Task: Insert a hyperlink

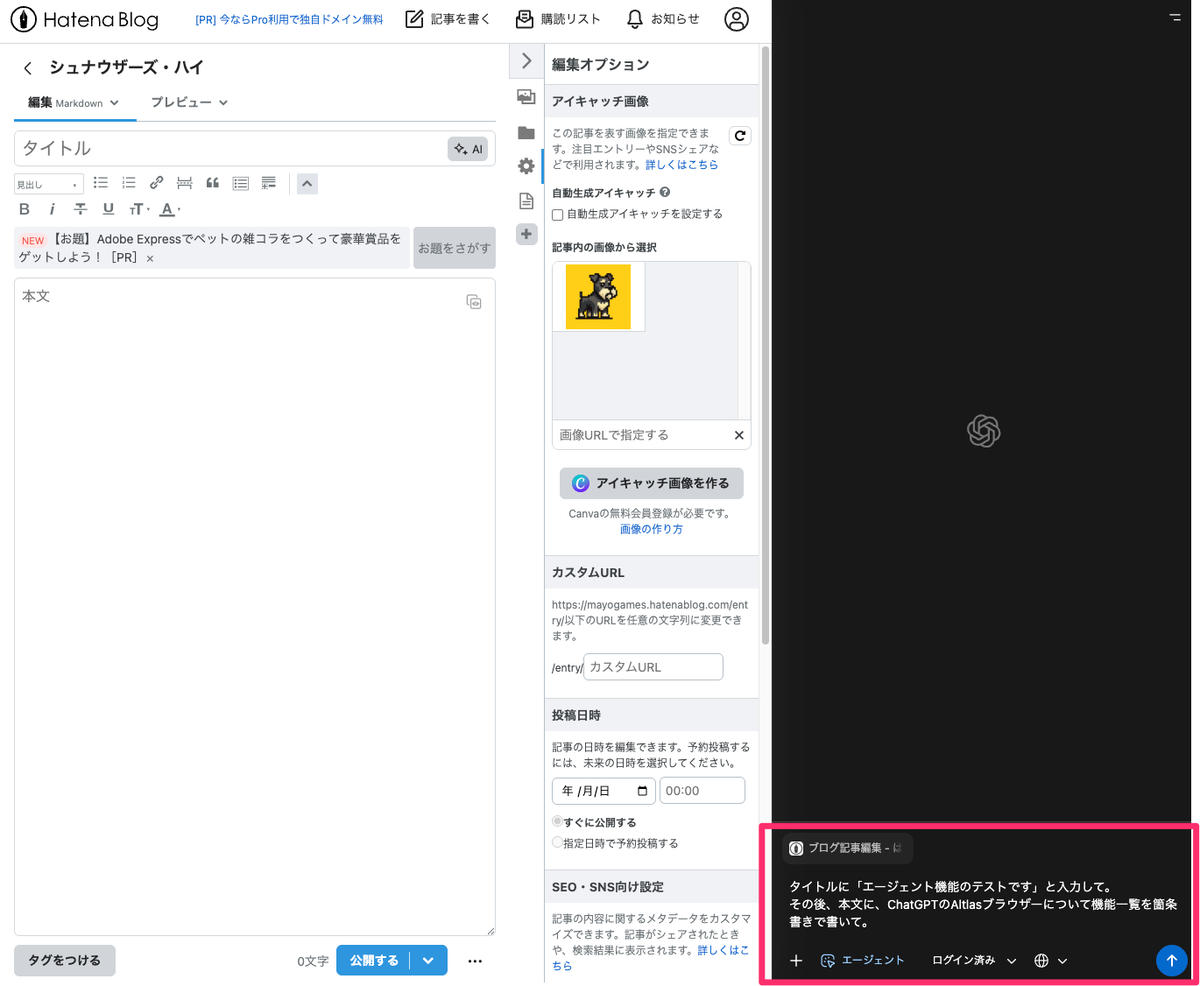Action: coord(156,183)
